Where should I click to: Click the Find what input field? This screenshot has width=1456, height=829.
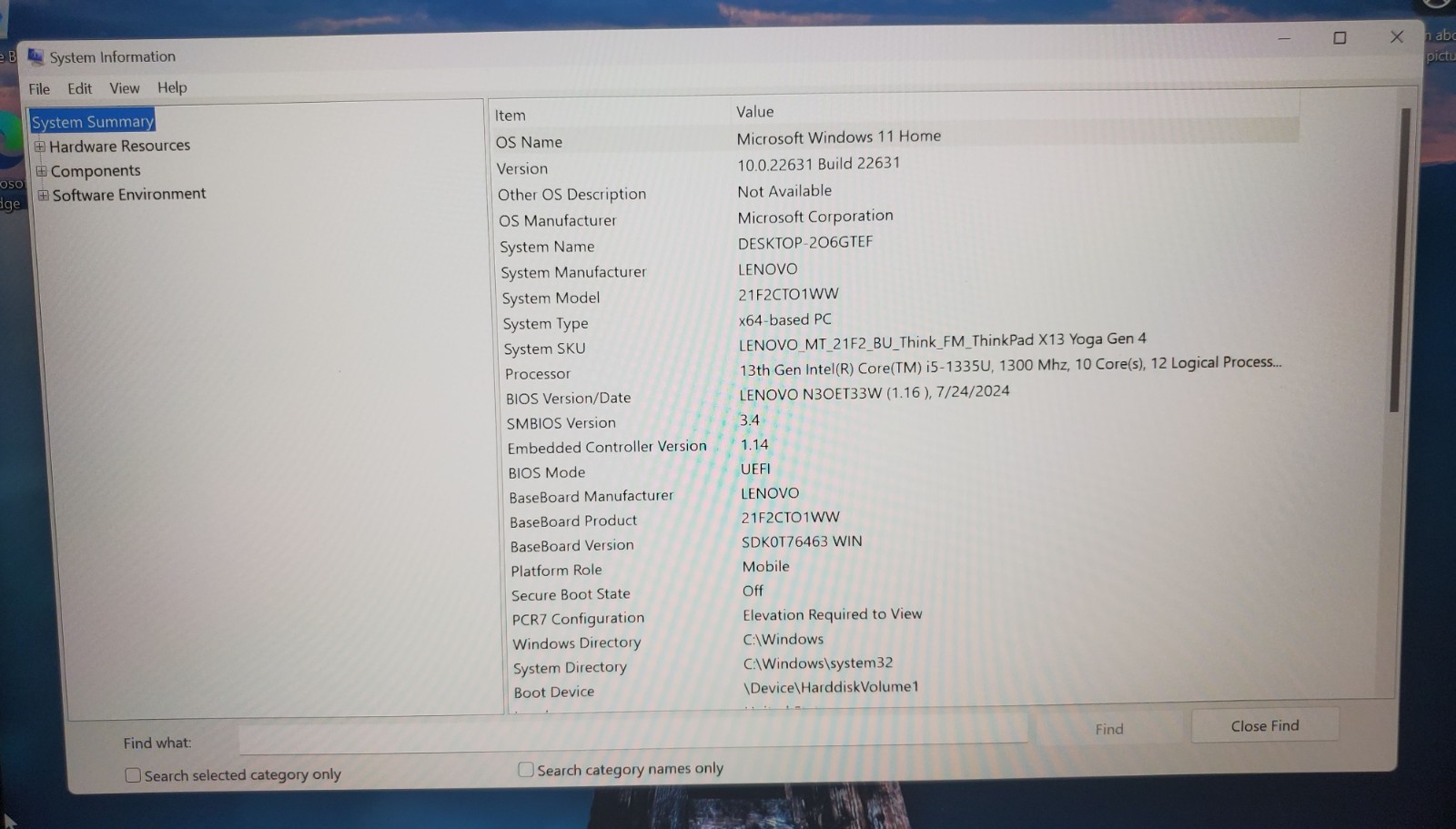click(633, 734)
